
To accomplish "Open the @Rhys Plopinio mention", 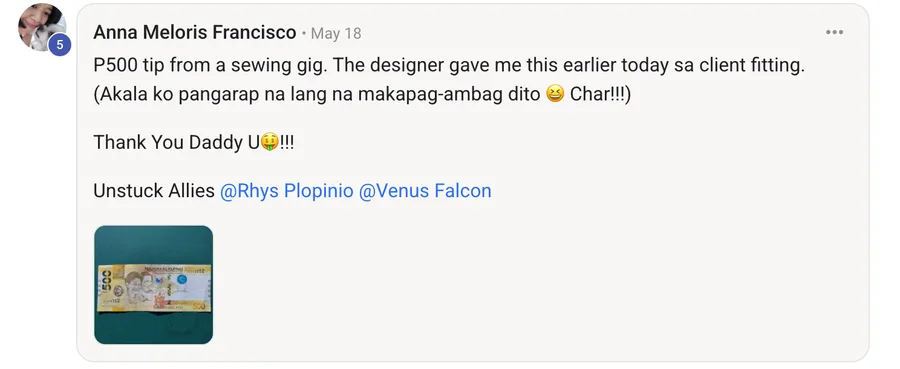I will [x=286, y=191].
